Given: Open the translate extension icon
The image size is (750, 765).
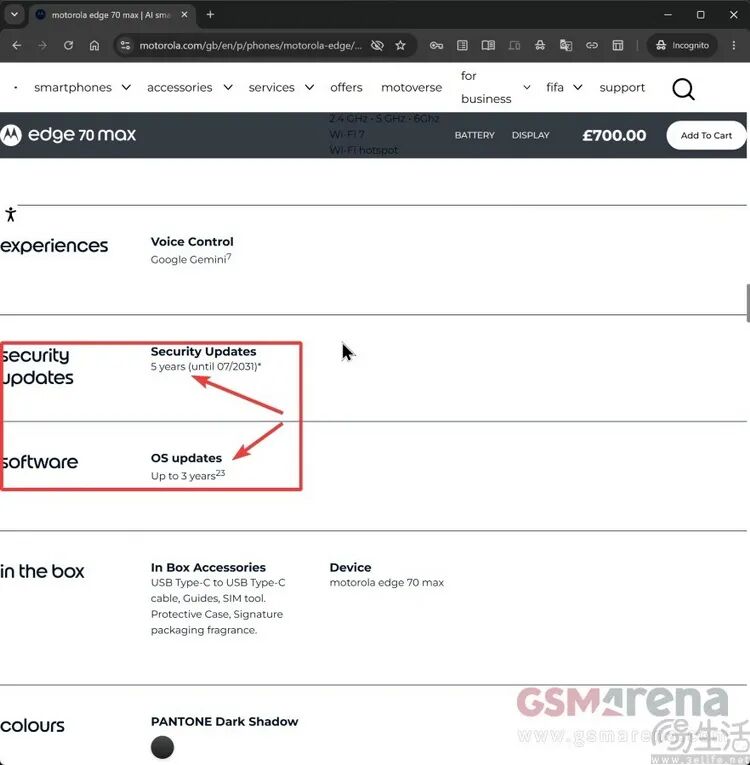Looking at the screenshot, I should 566,45.
